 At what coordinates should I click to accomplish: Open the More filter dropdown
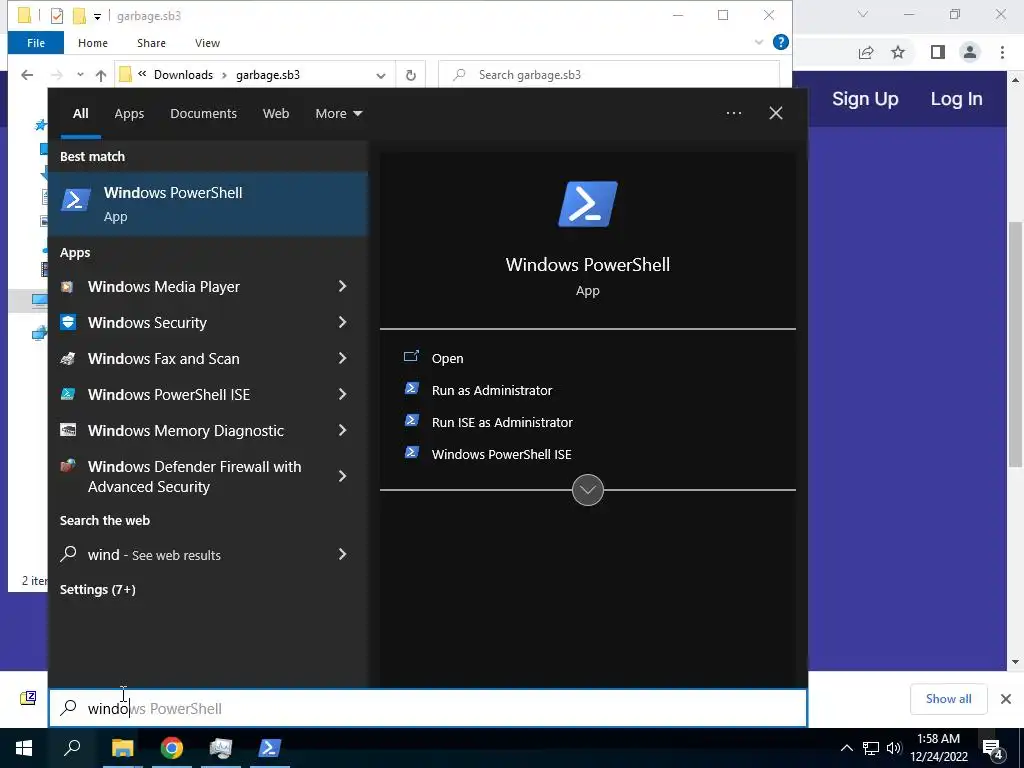click(338, 114)
